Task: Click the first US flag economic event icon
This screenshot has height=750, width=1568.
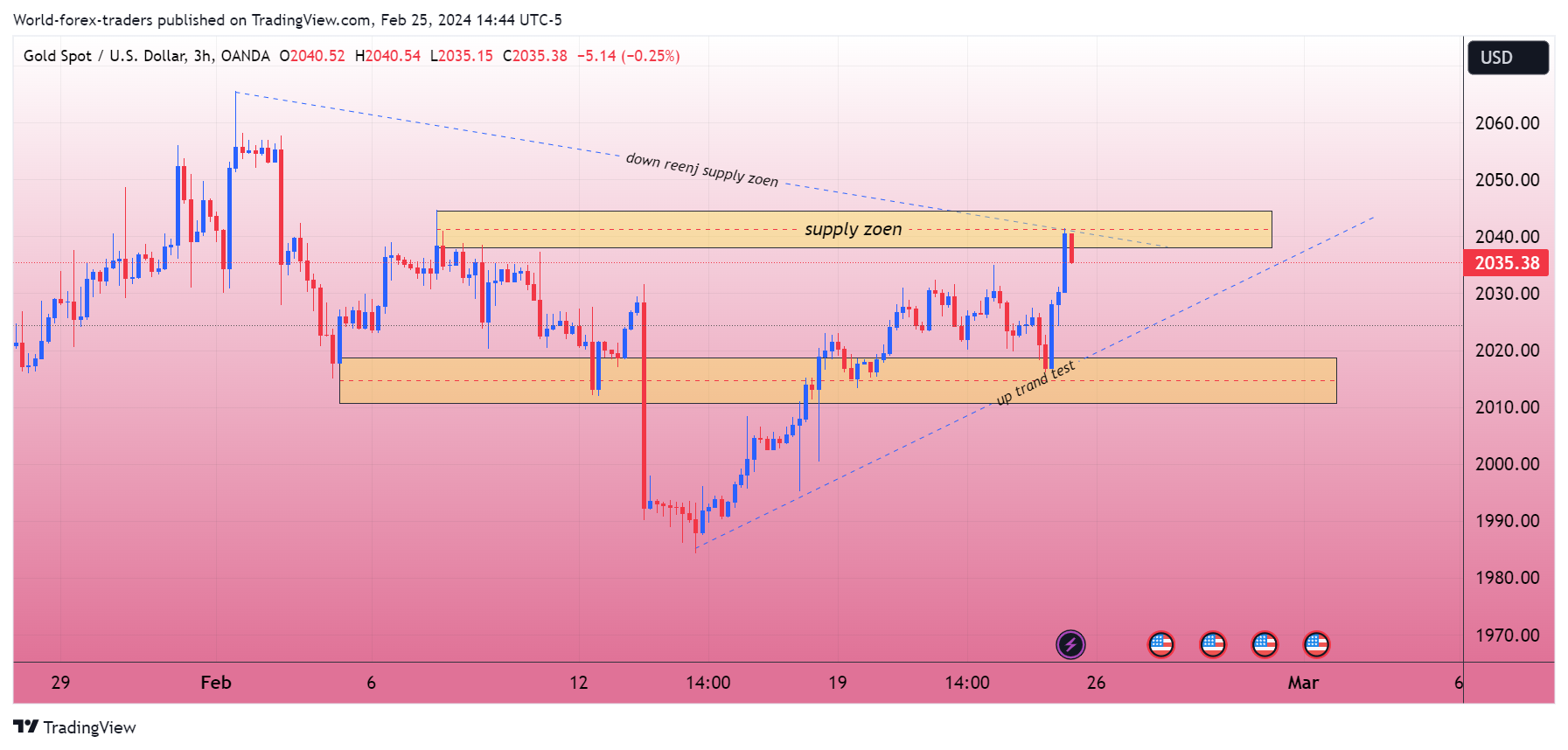Action: click(x=1160, y=645)
